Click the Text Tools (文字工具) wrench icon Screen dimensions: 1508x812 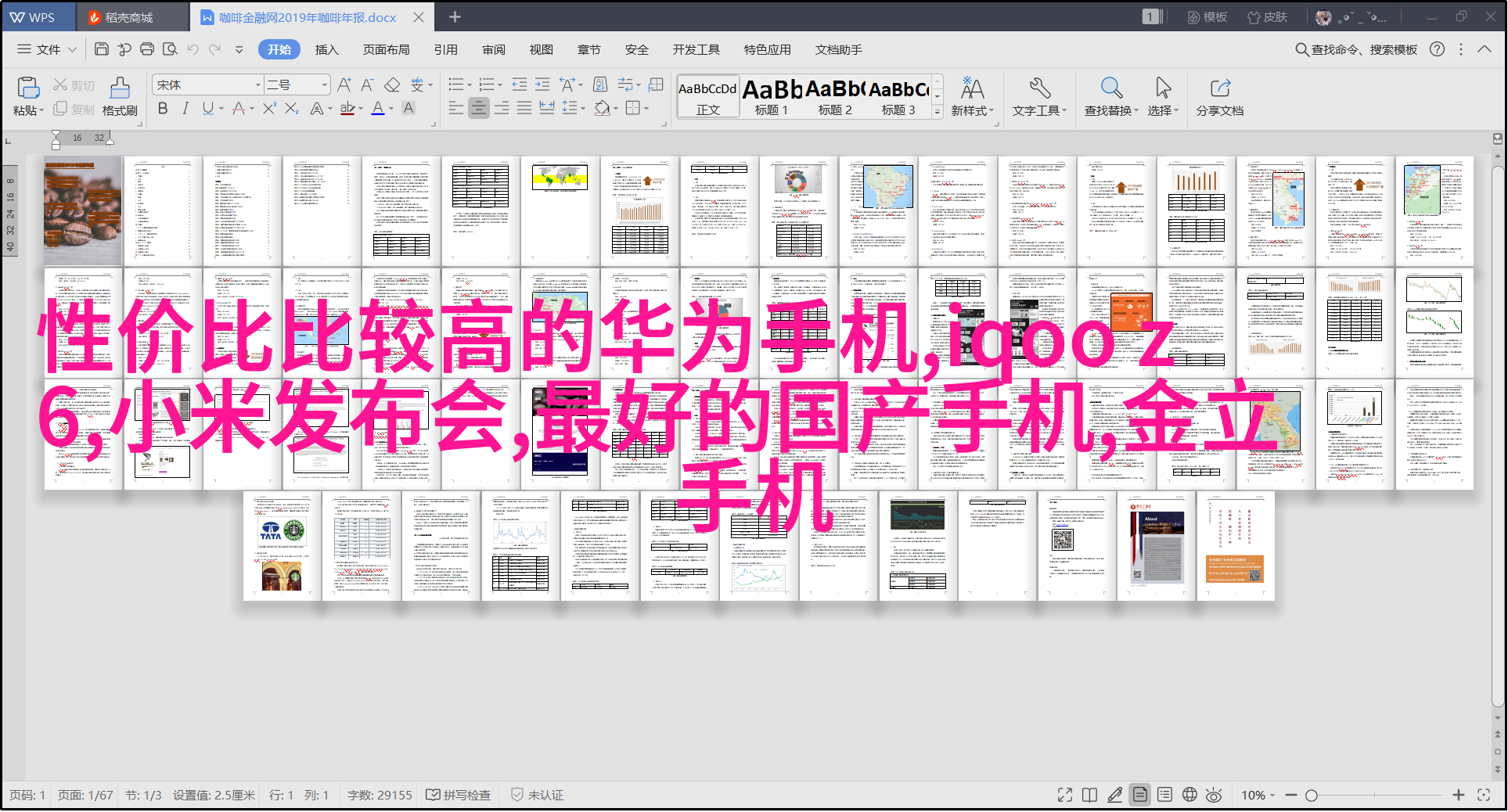pyautogui.click(x=1039, y=87)
